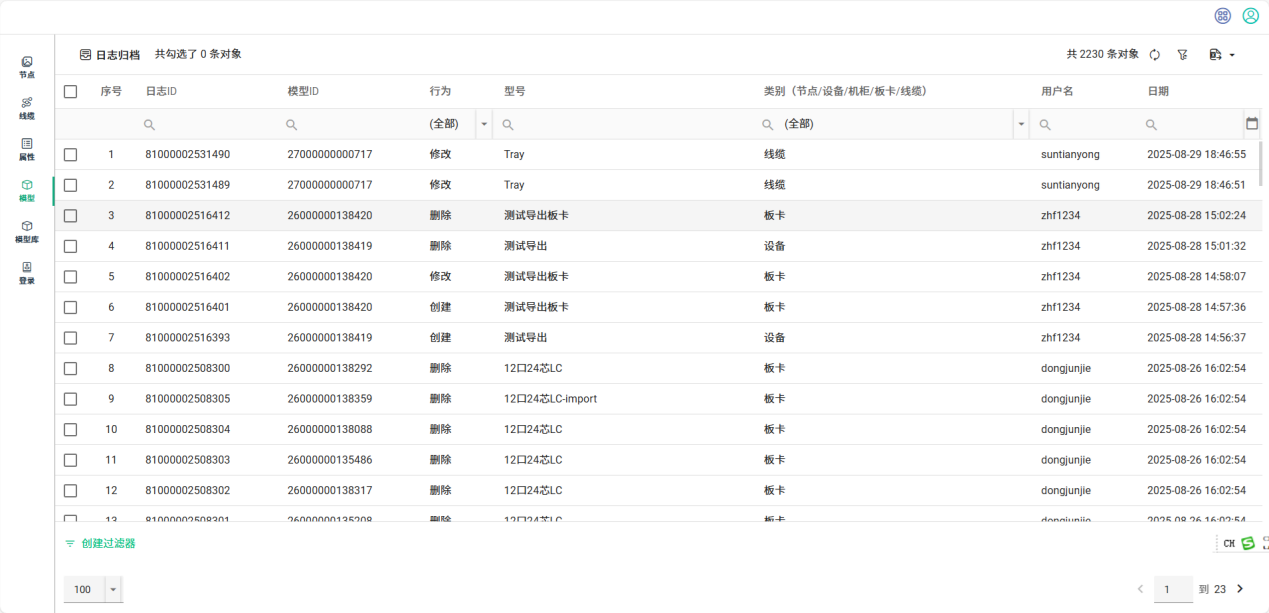Go to the next page arrow
This screenshot has height=613, width=1269.
pos(1241,589)
